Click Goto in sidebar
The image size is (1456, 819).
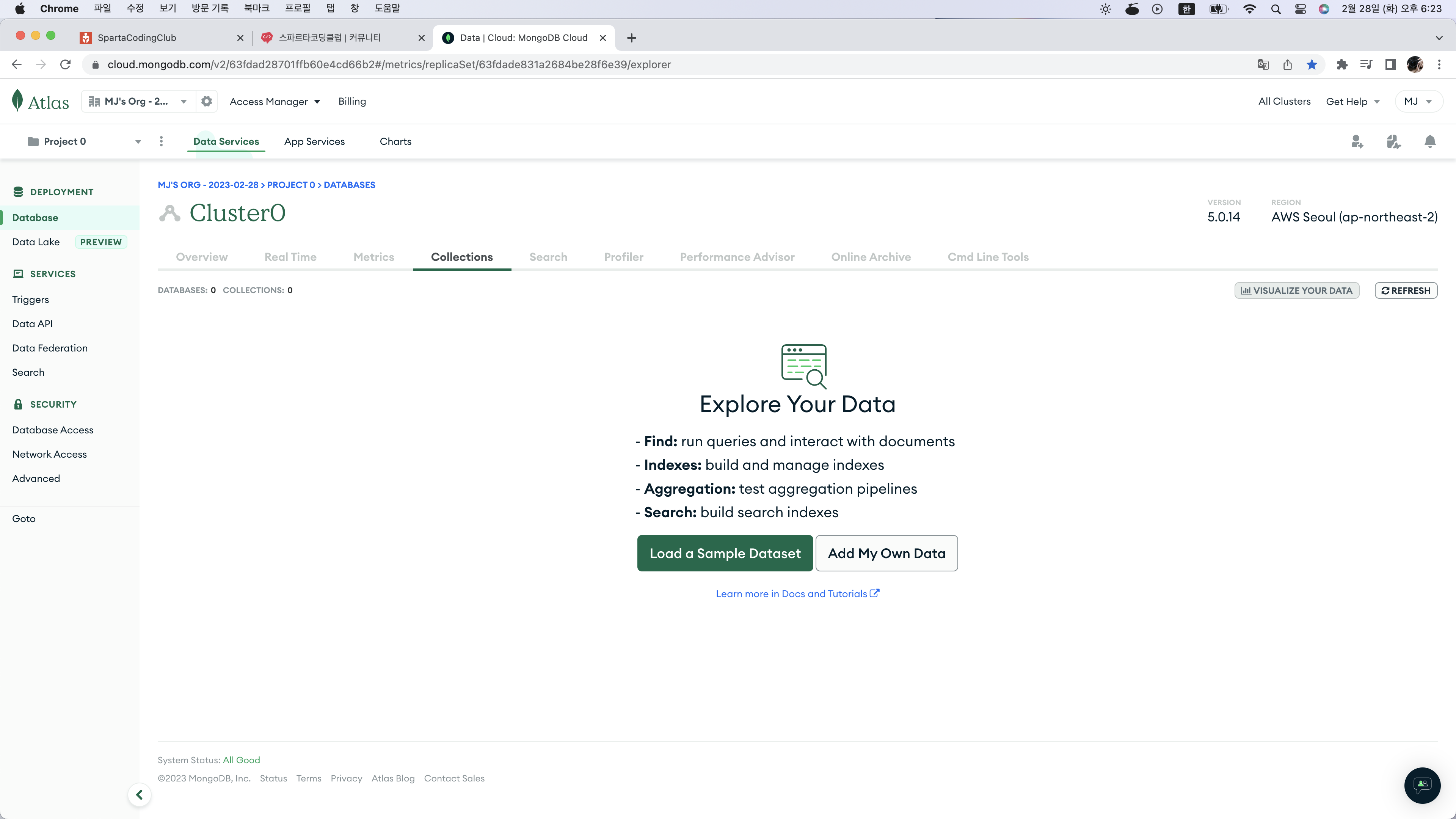pos(24,519)
